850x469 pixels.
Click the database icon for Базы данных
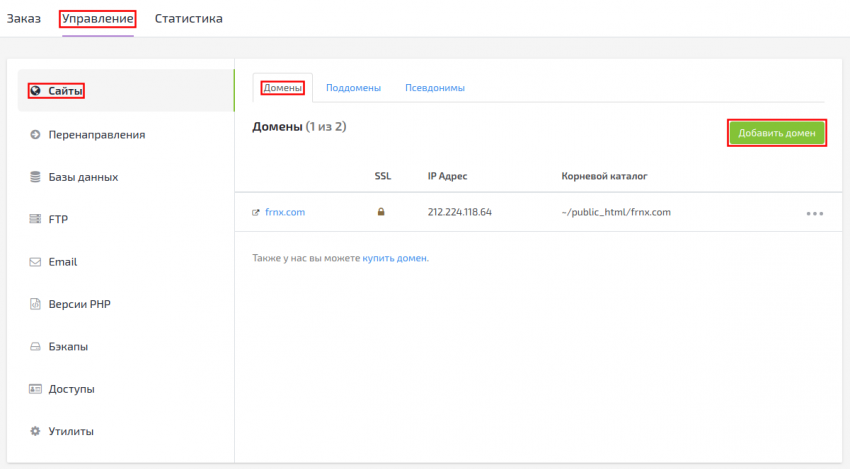coord(35,177)
